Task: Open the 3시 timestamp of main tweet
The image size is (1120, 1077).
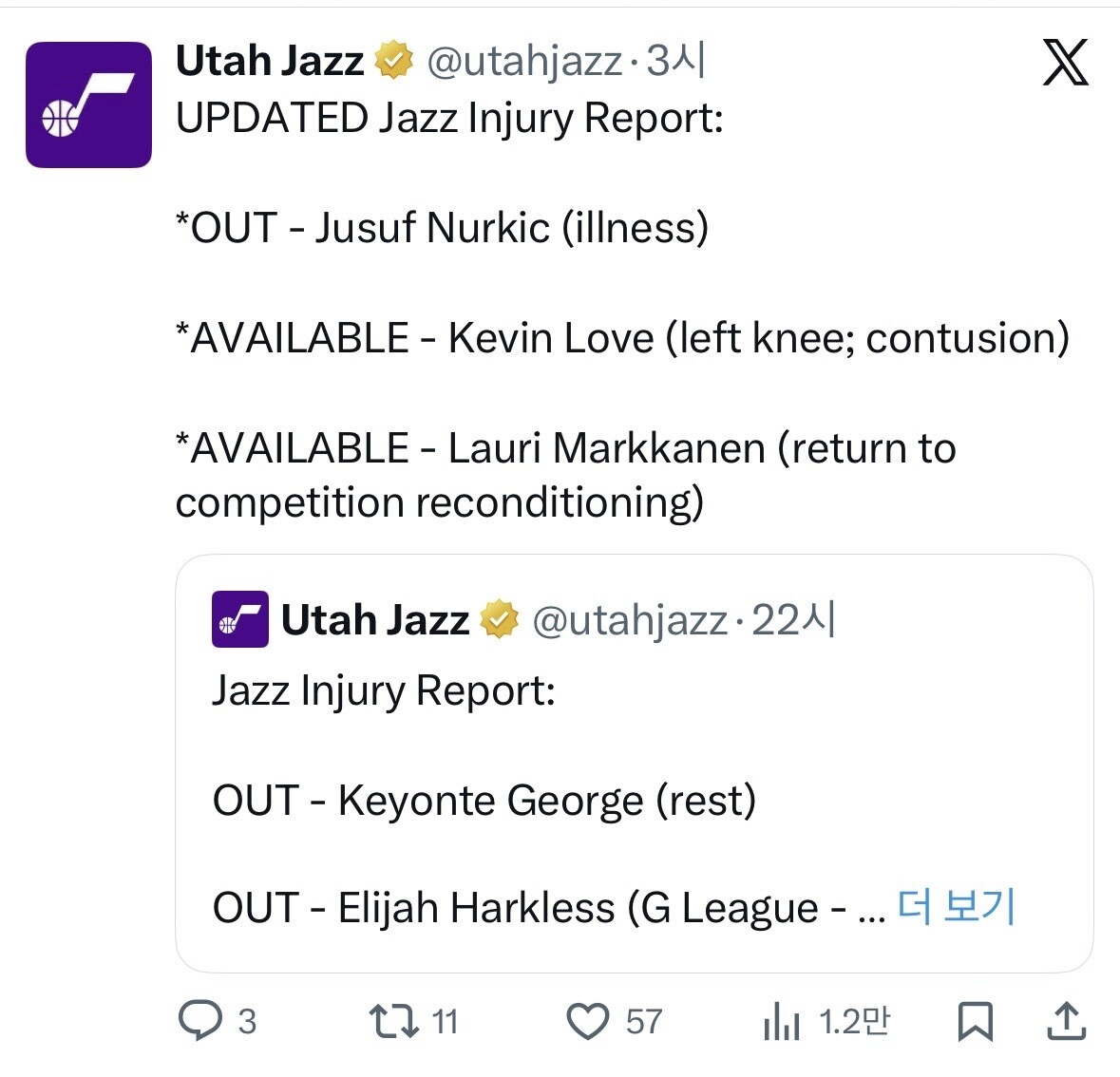Action: click(x=675, y=62)
